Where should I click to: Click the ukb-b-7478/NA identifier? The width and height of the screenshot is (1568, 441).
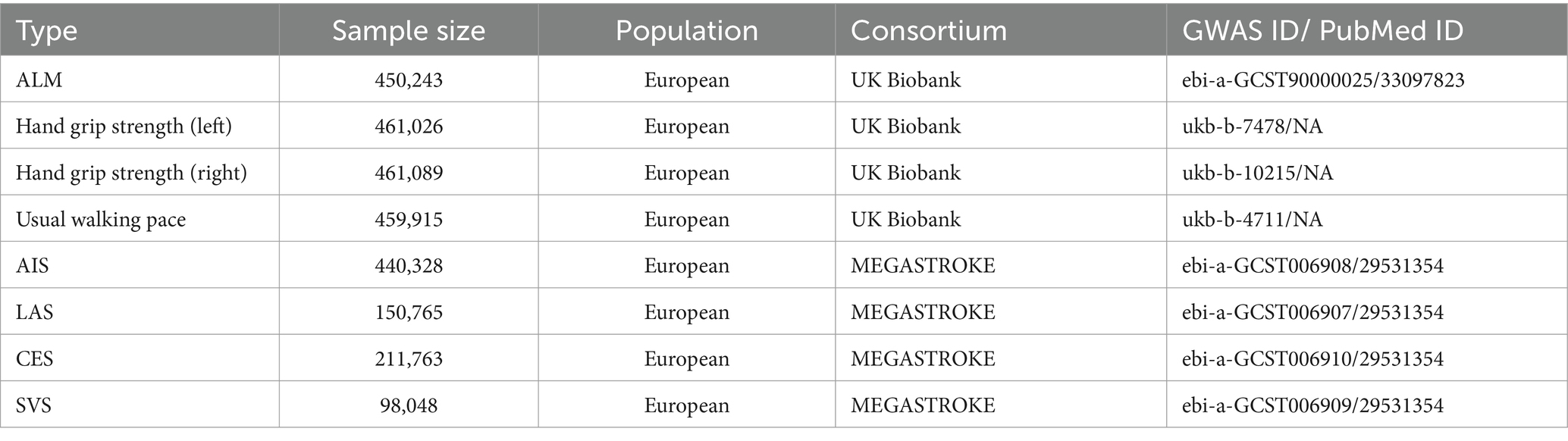point(1253,127)
